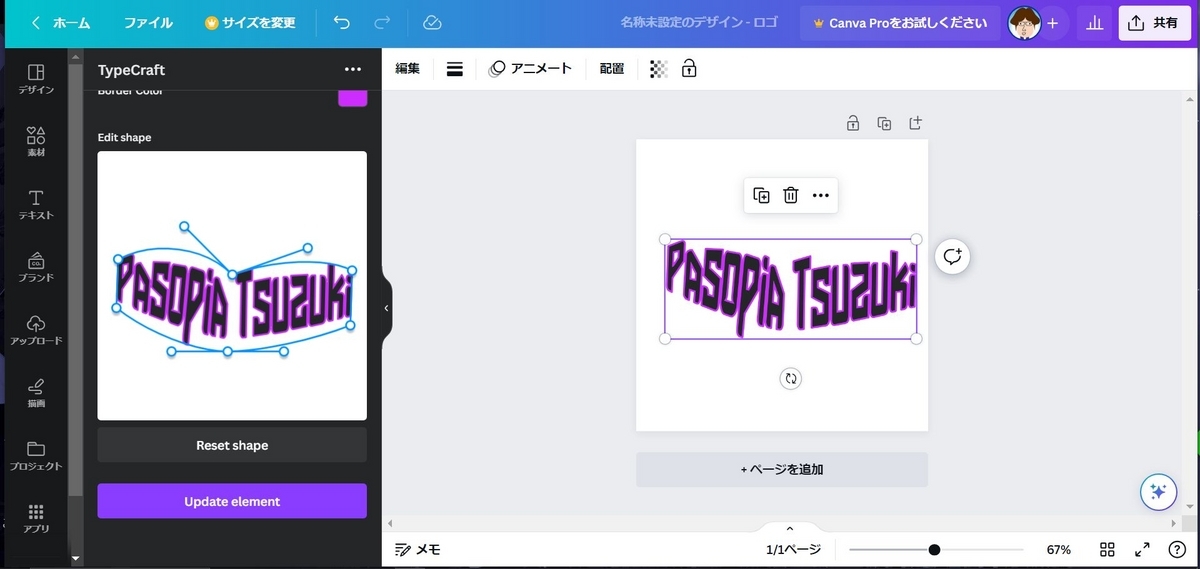1200x569 pixels.
Task: Open アニメート animation options
Action: click(x=530, y=68)
